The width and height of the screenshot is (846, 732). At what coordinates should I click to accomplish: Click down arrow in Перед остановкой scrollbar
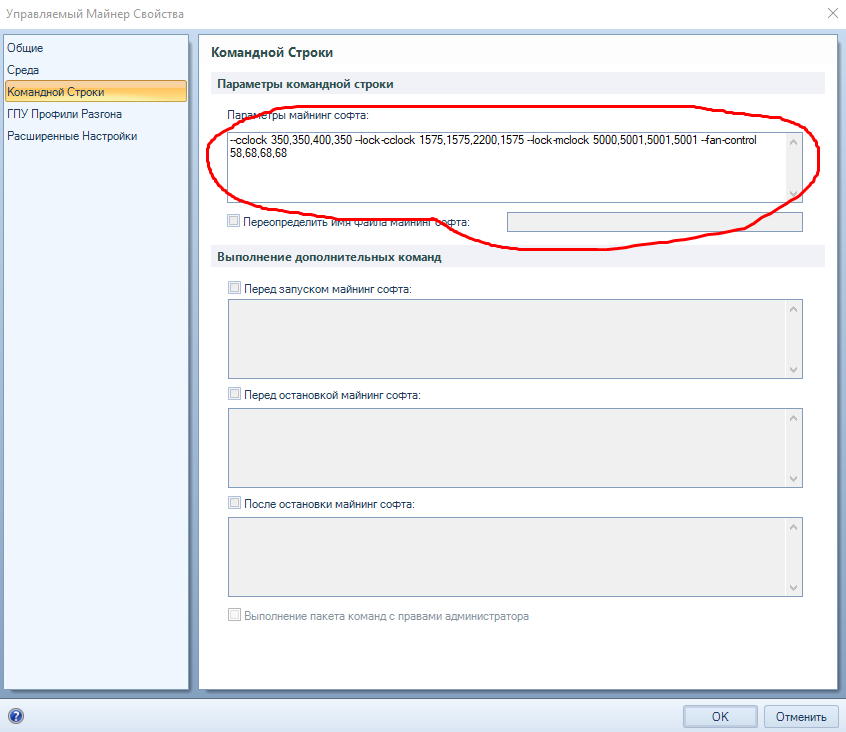(x=793, y=478)
